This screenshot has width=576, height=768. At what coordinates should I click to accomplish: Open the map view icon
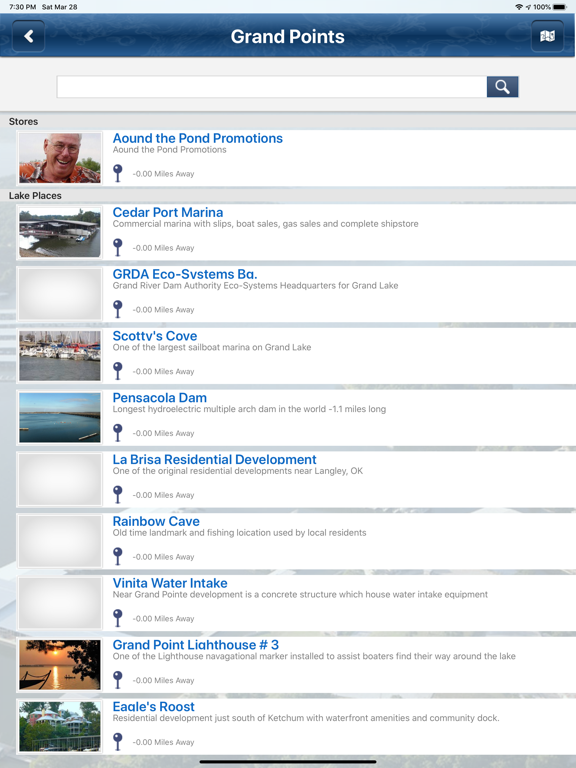point(547,36)
